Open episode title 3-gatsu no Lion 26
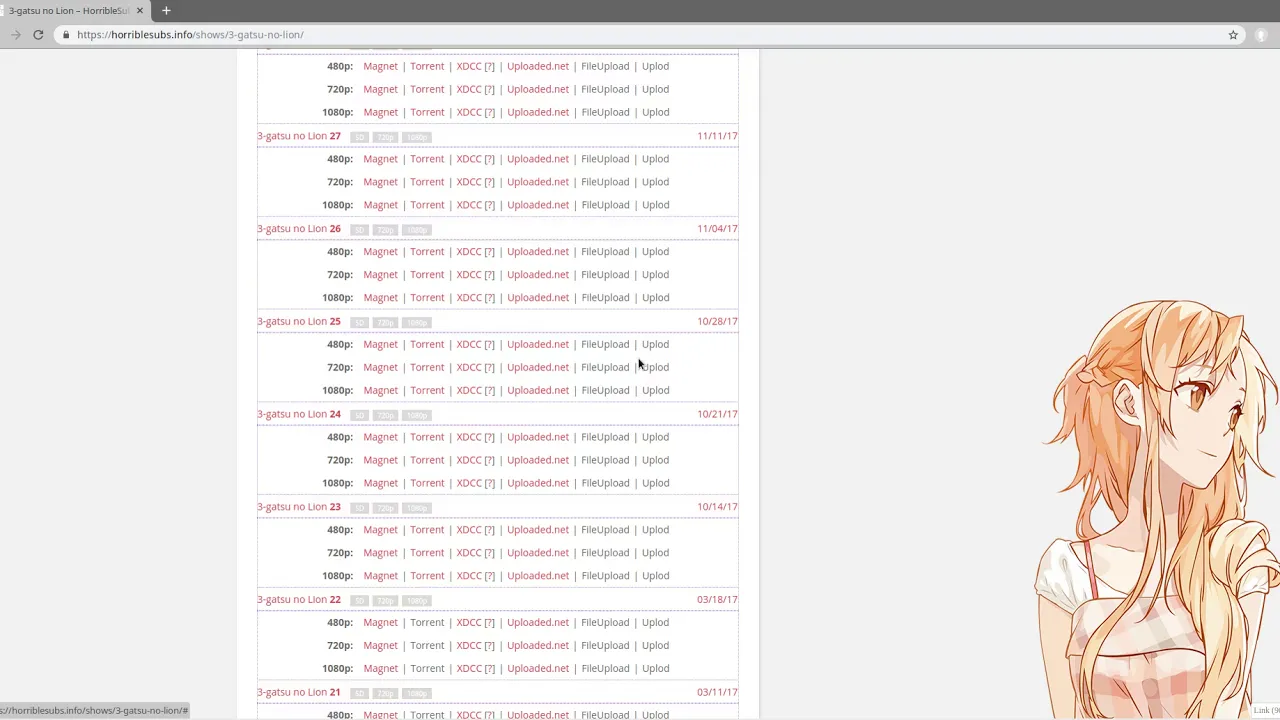1280x720 pixels. point(299,229)
